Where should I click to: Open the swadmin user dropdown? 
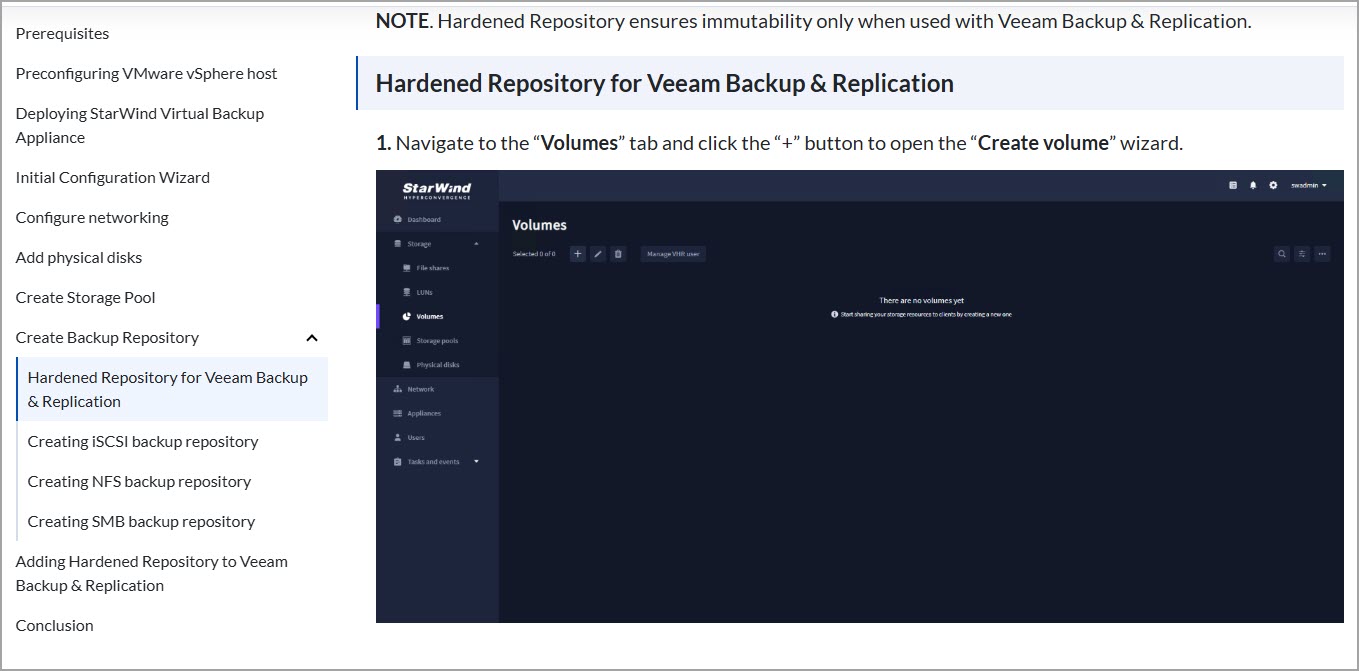[1309, 185]
